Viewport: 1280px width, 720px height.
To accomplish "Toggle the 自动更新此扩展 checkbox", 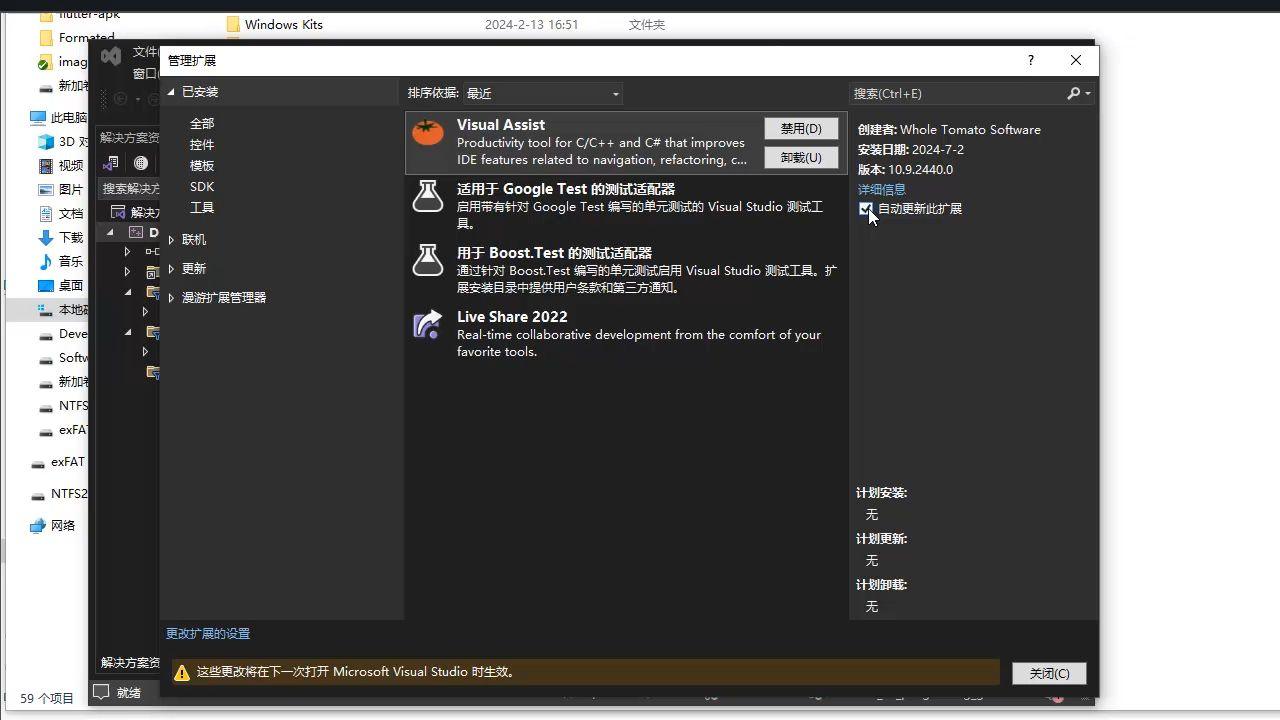I will tap(865, 208).
